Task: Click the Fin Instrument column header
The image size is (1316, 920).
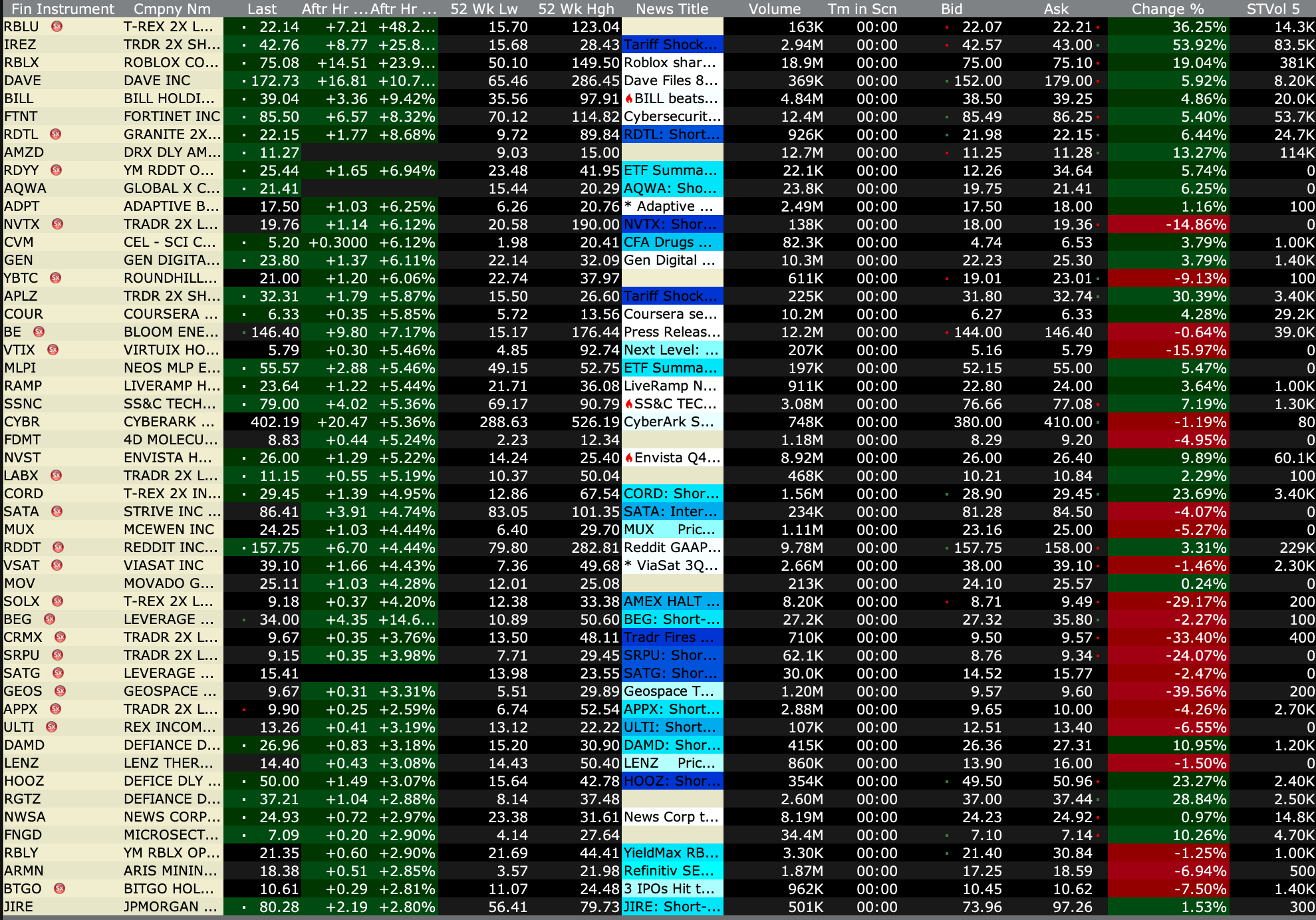Action: click(63, 9)
